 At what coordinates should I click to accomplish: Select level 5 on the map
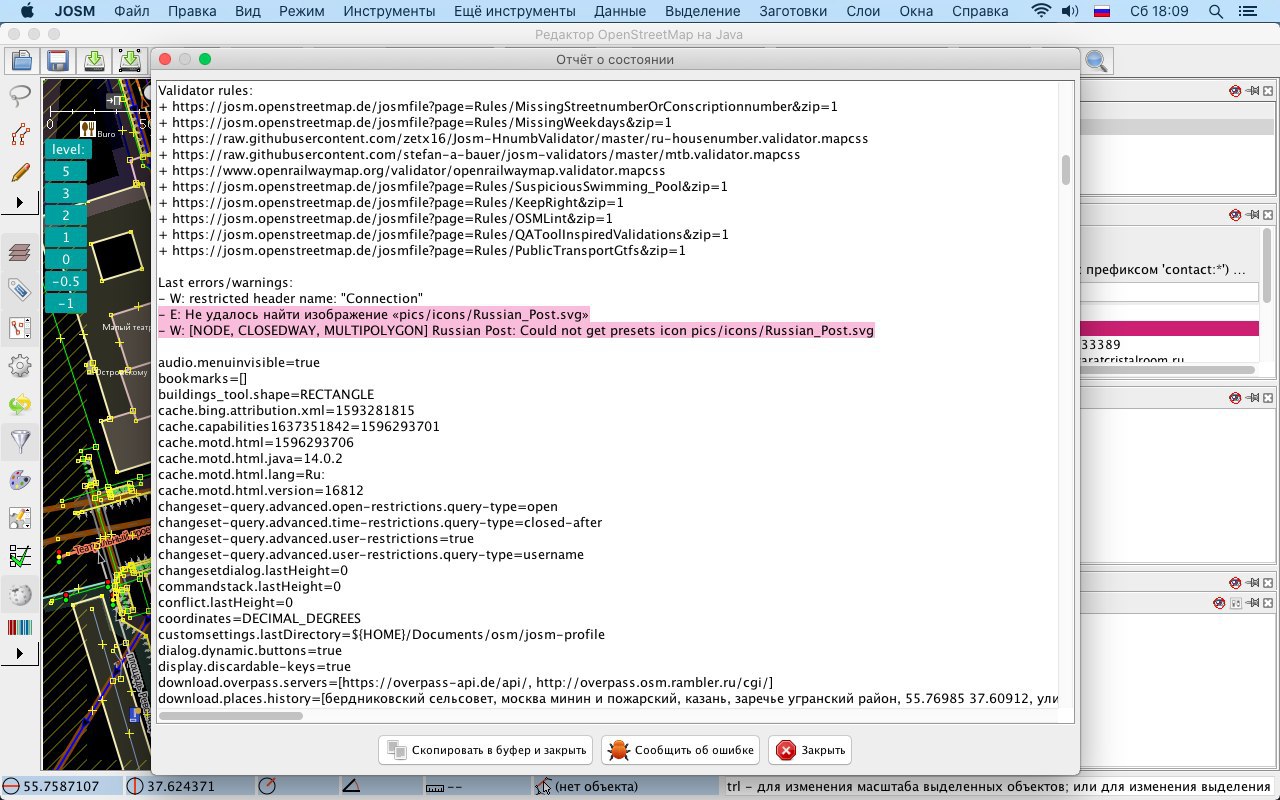pos(66,171)
